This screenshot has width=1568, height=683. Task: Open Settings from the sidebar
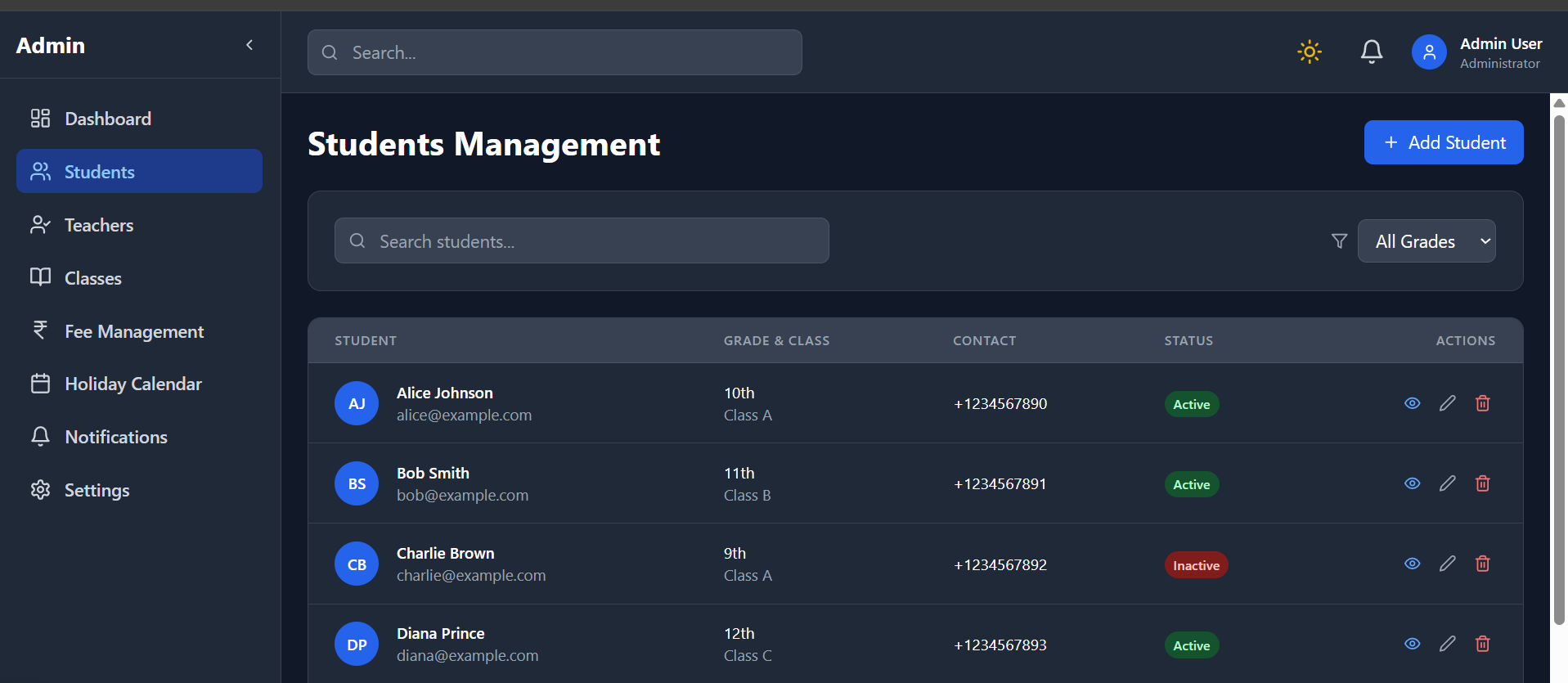click(x=139, y=490)
